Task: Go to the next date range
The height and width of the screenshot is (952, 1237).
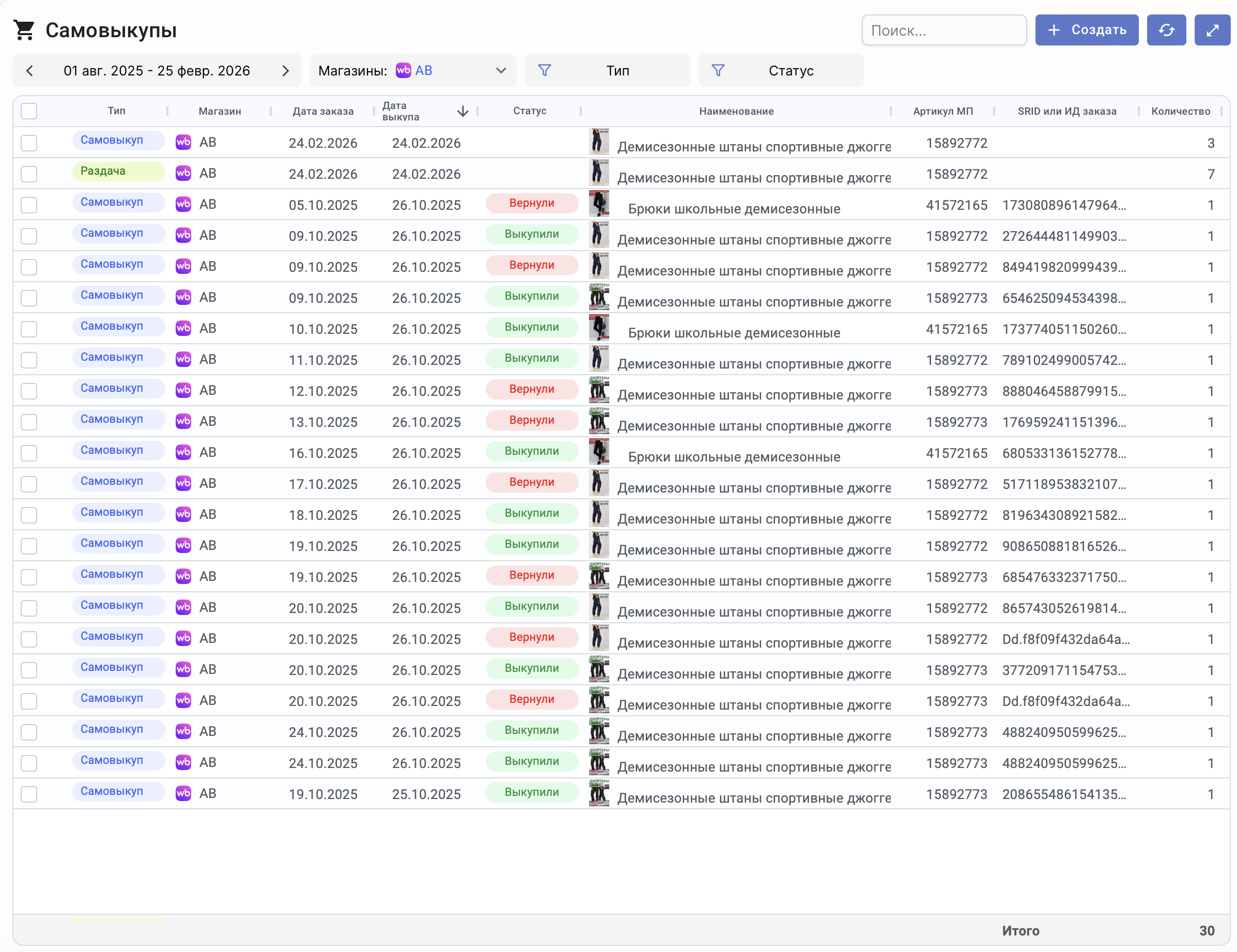Action: click(x=285, y=71)
